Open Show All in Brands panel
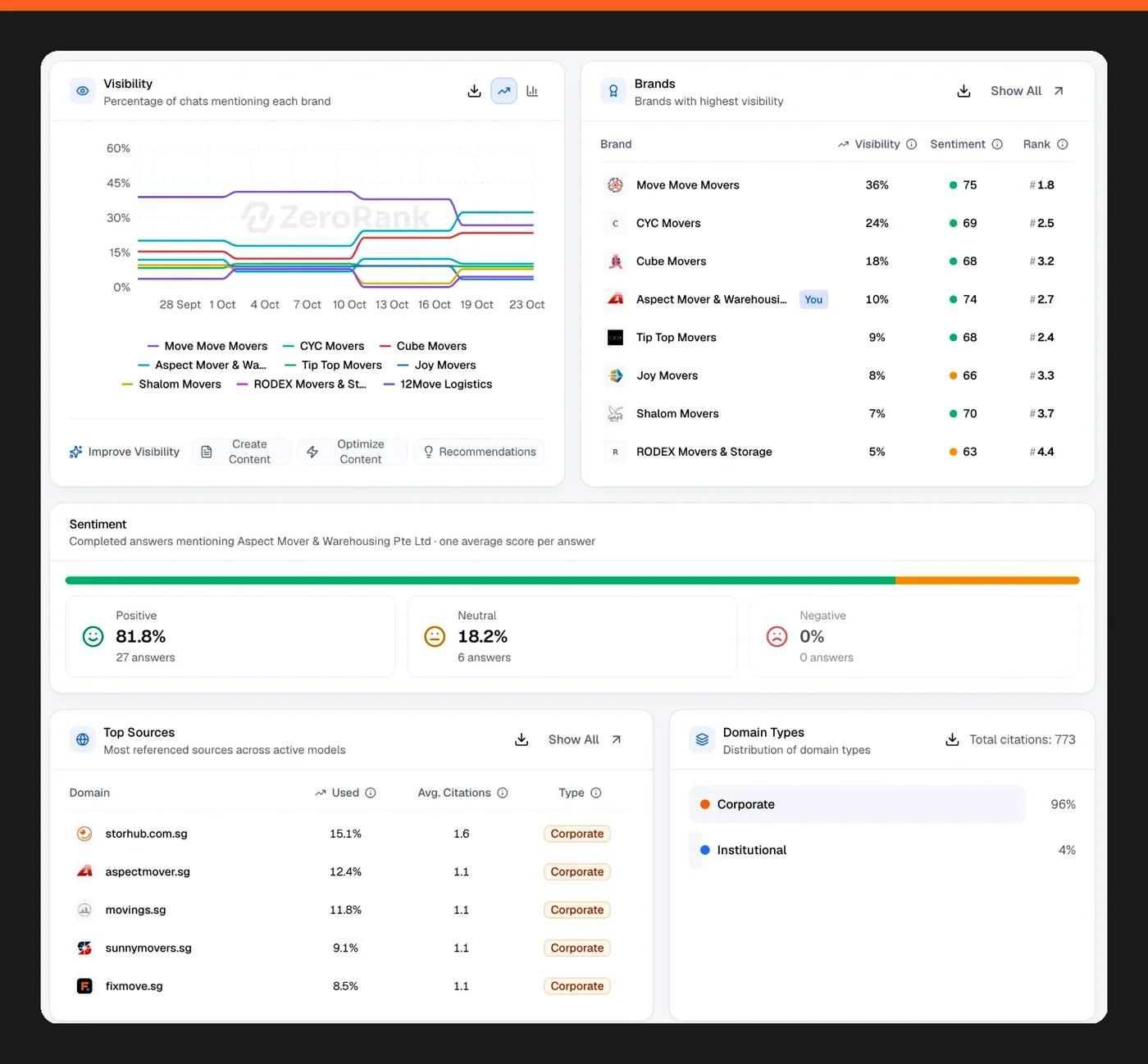 [x=1027, y=91]
